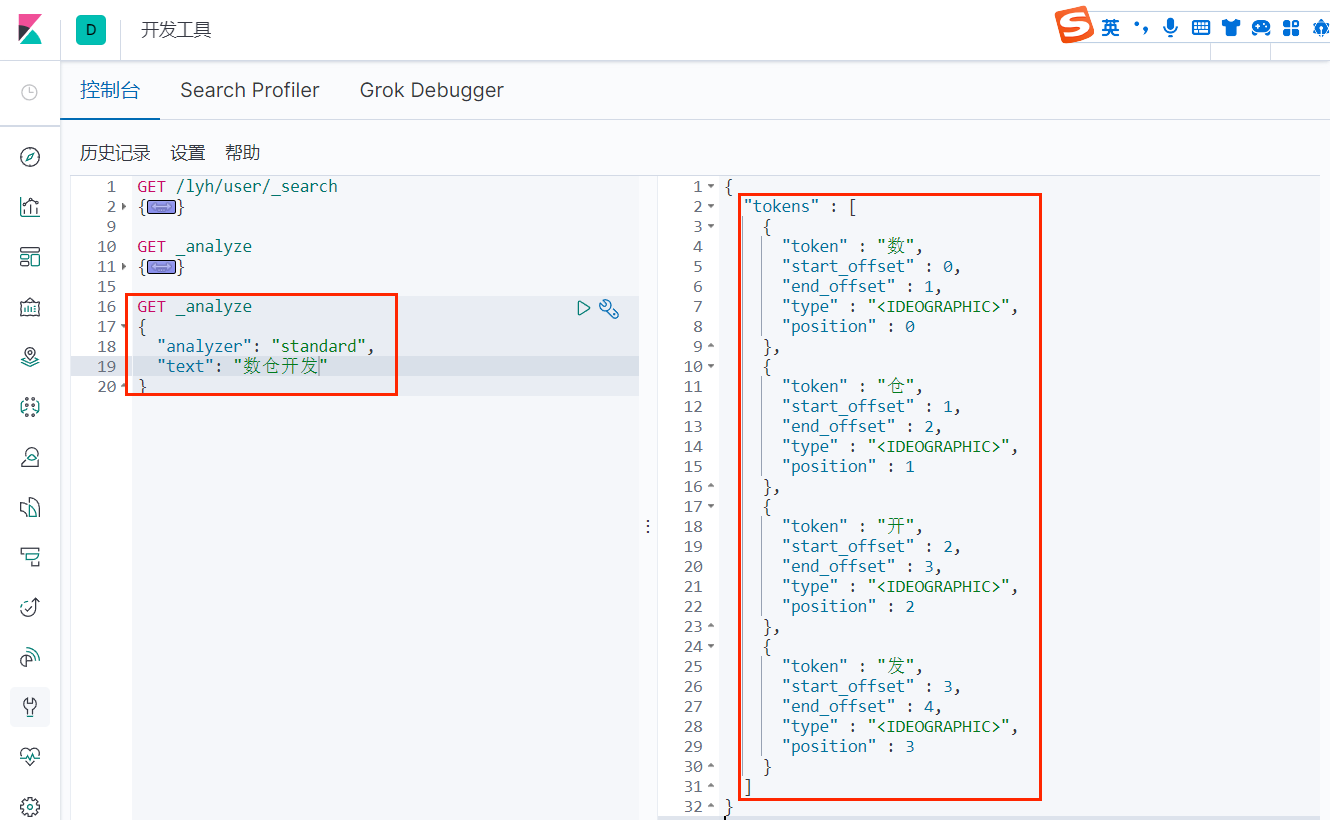Click the IME game controller icon
The height and width of the screenshot is (820, 1330).
[x=1261, y=28]
